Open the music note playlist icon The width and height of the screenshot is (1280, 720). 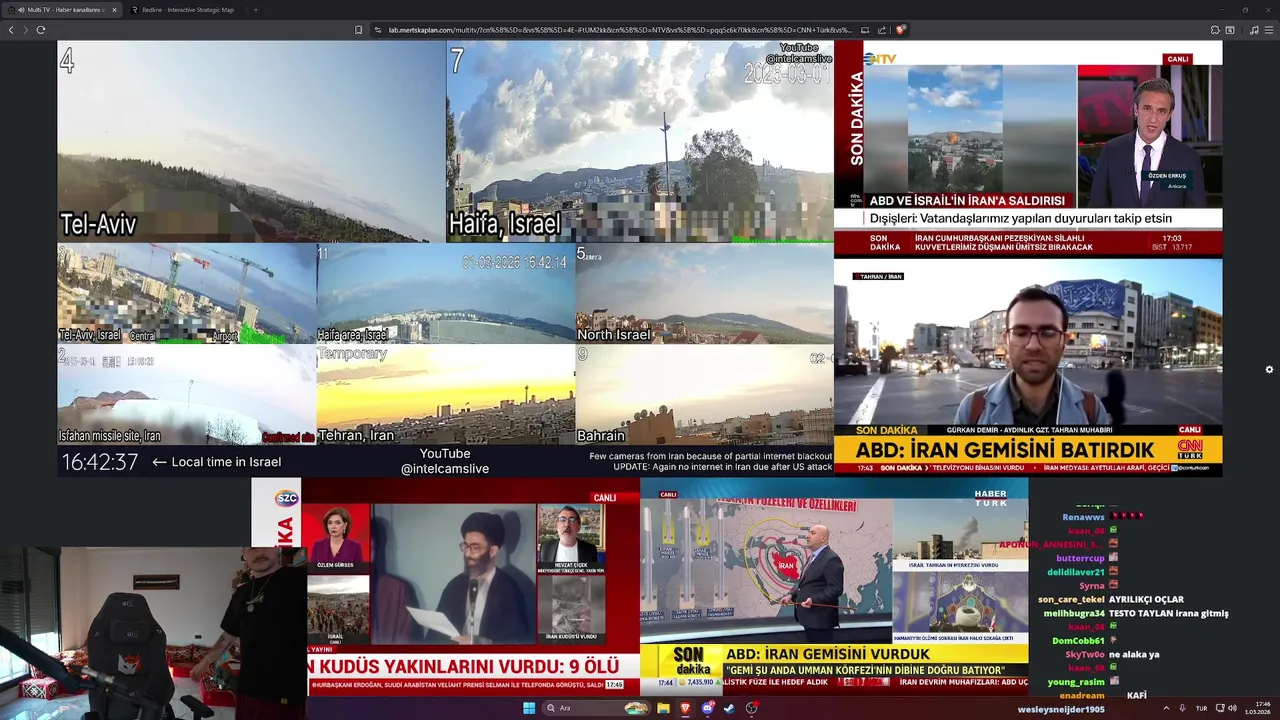tap(1254, 30)
